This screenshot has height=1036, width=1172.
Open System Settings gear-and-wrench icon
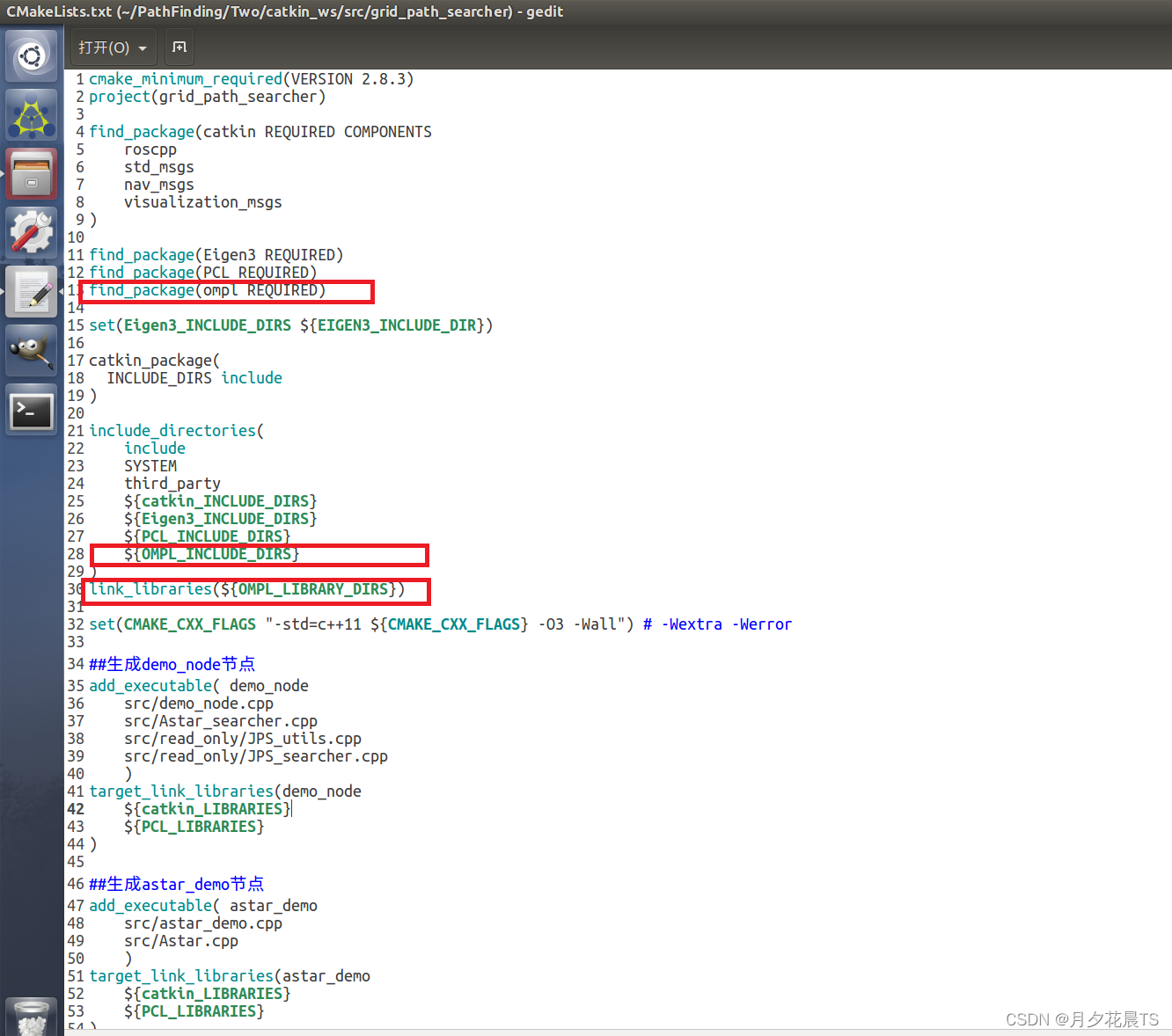(x=32, y=233)
